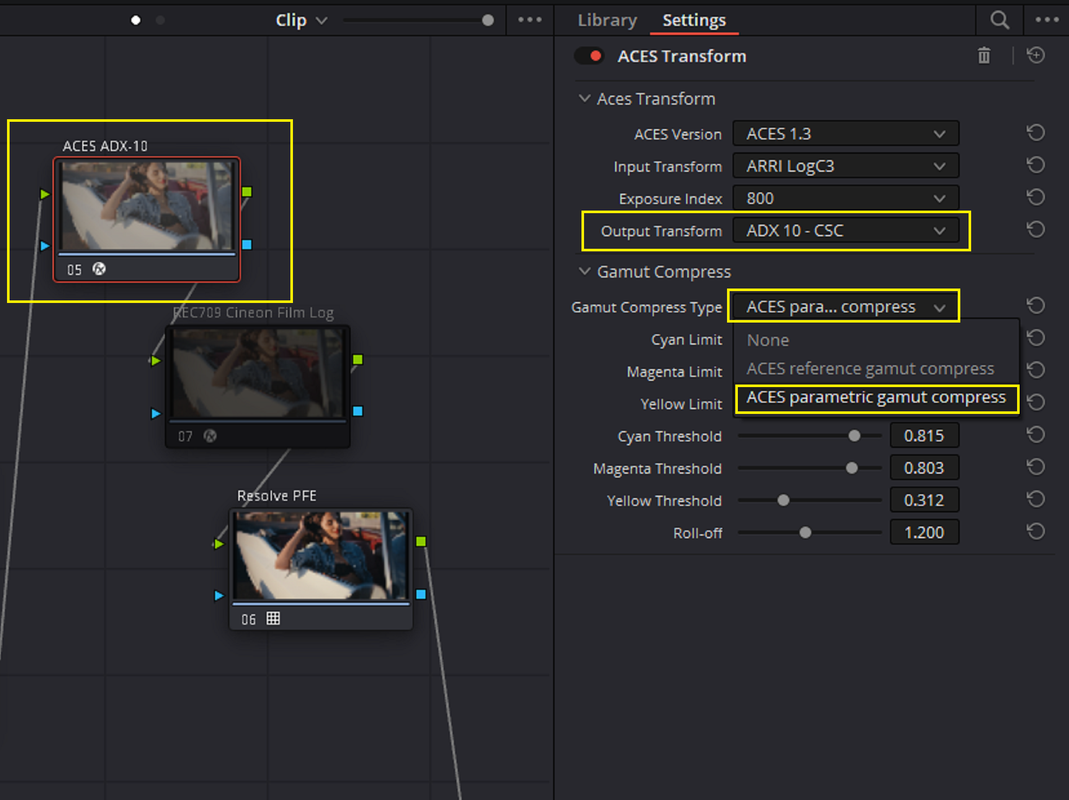
Task: Click the Magenta Threshold 0.803 value field
Action: (924, 468)
